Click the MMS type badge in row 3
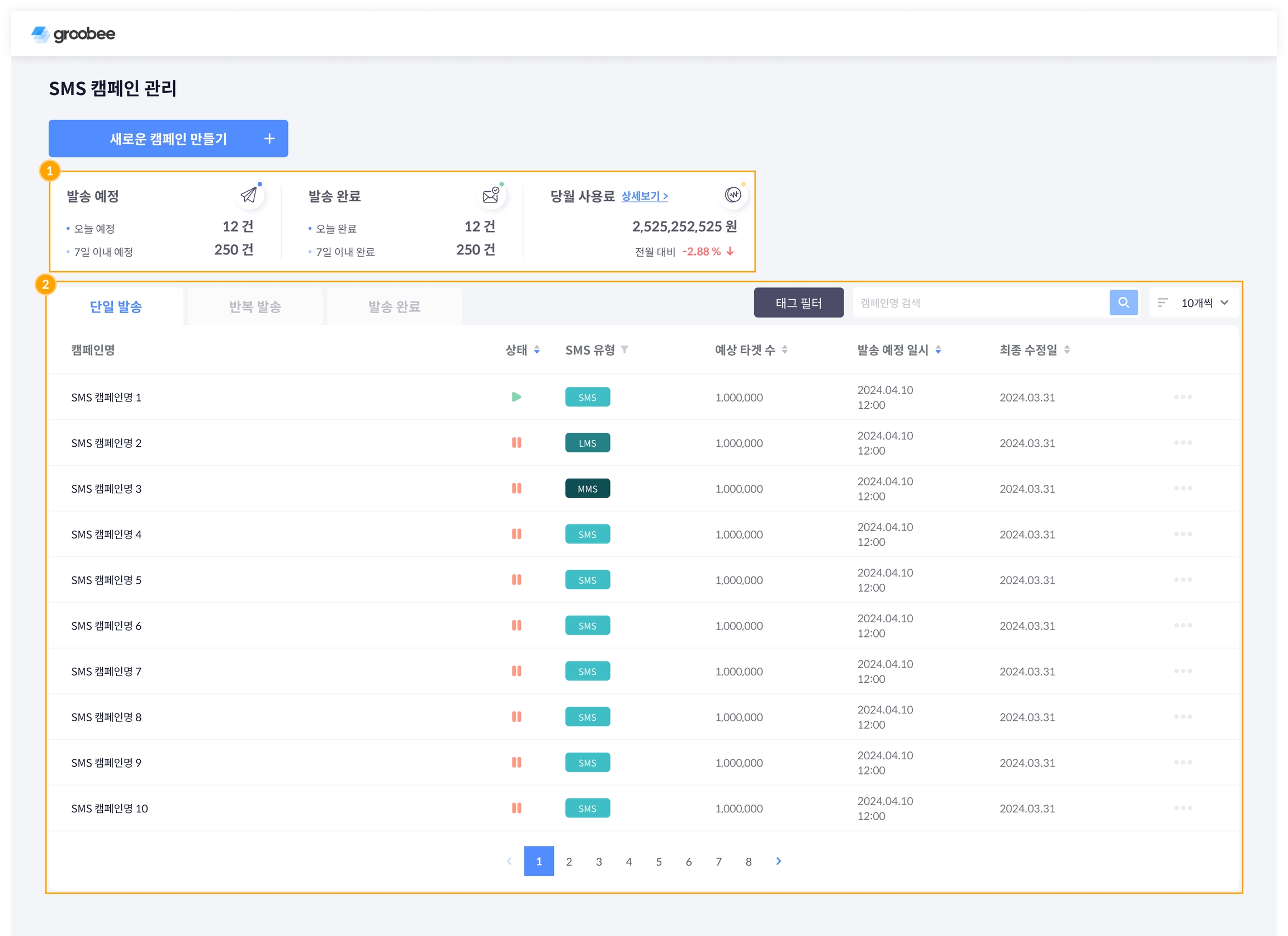The height and width of the screenshot is (936, 1288). 587,489
